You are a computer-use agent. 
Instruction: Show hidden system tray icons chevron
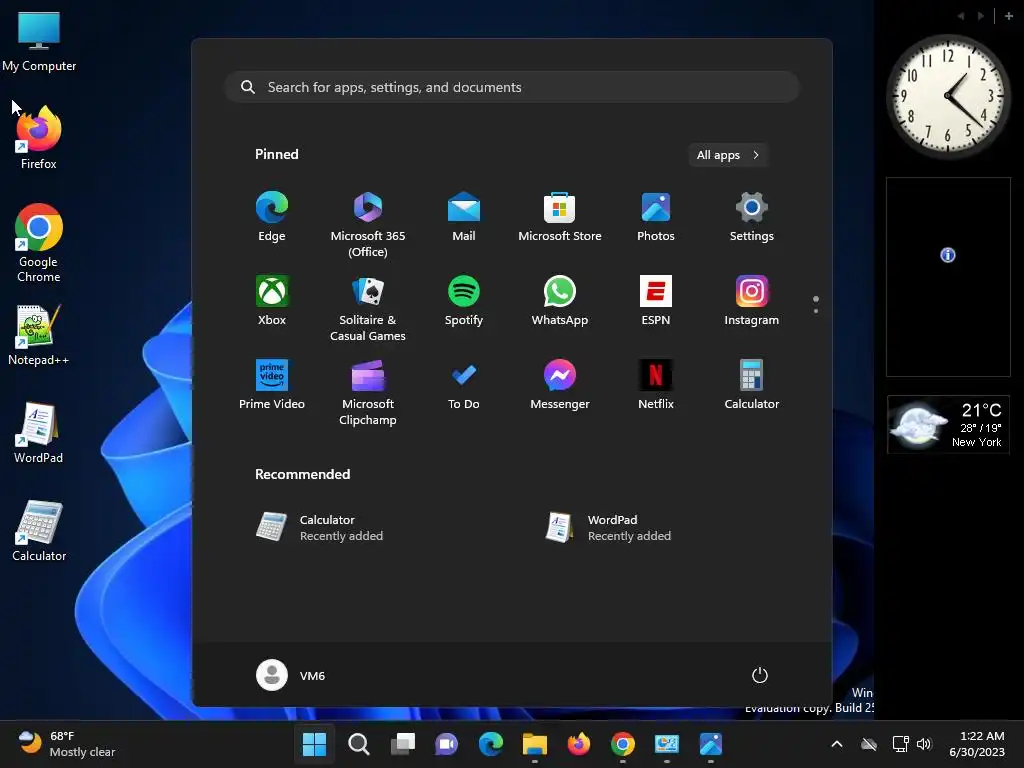837,744
